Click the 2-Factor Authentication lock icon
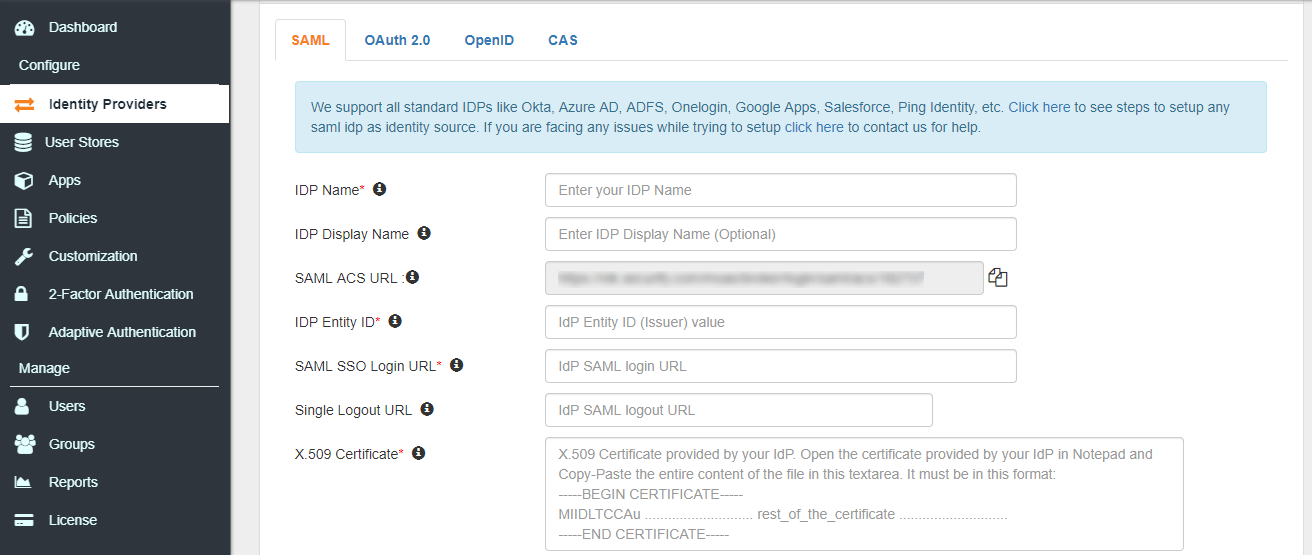1312x555 pixels. [22, 294]
